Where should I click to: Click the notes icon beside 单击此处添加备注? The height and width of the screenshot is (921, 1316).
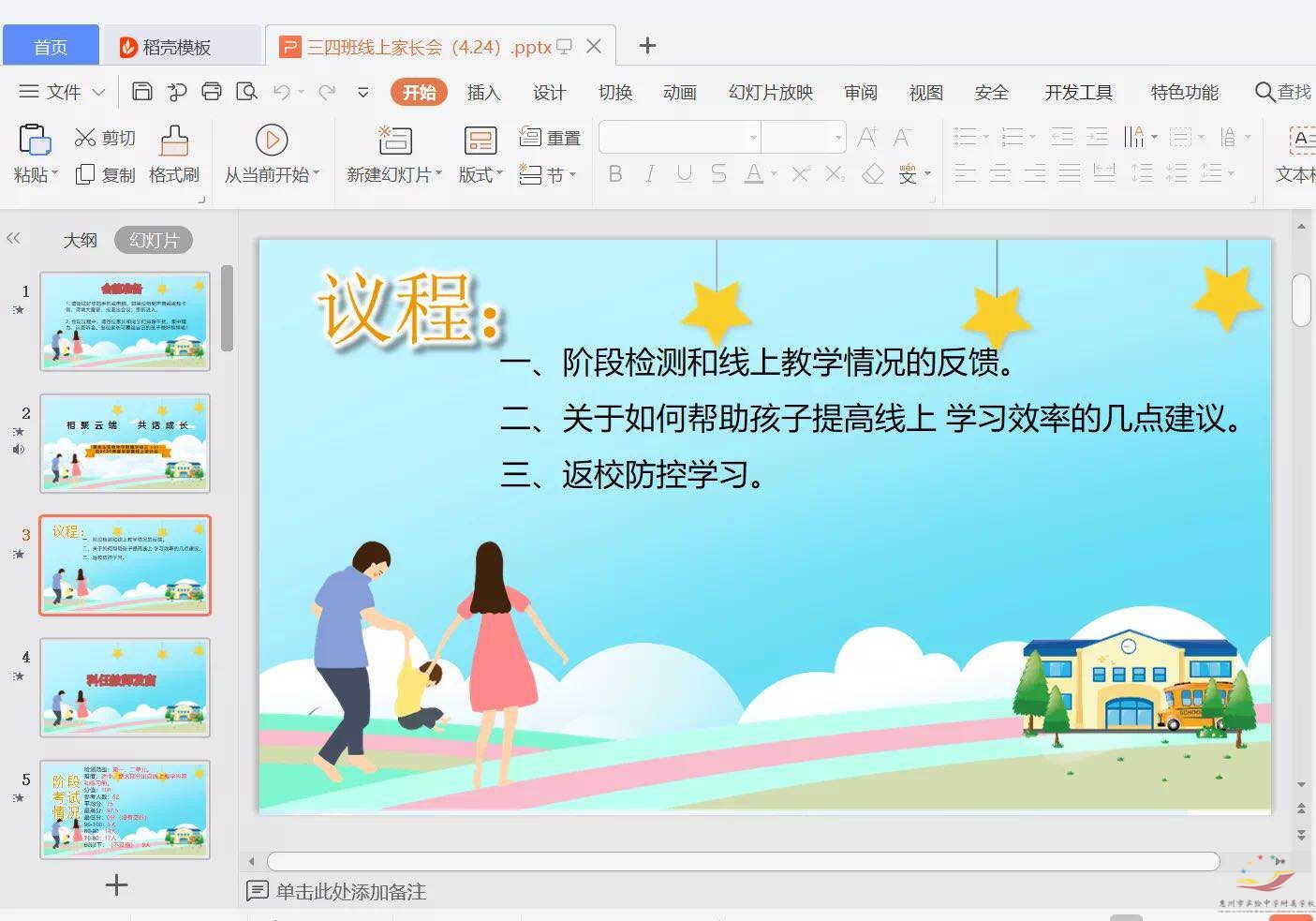pos(257,891)
